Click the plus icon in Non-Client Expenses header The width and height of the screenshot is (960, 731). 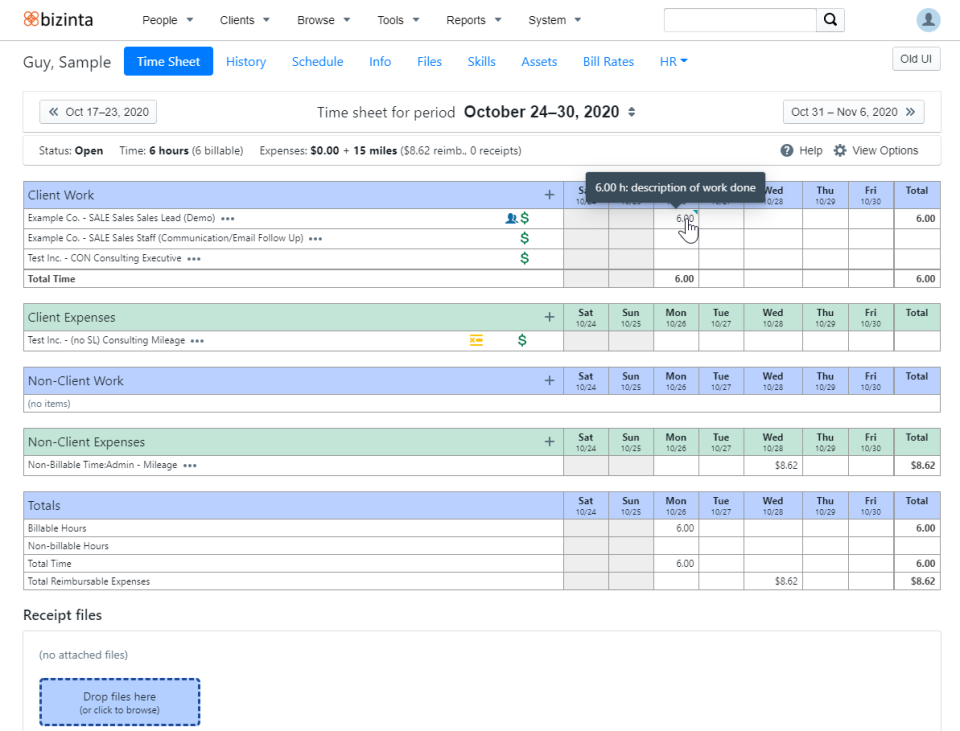click(x=549, y=441)
